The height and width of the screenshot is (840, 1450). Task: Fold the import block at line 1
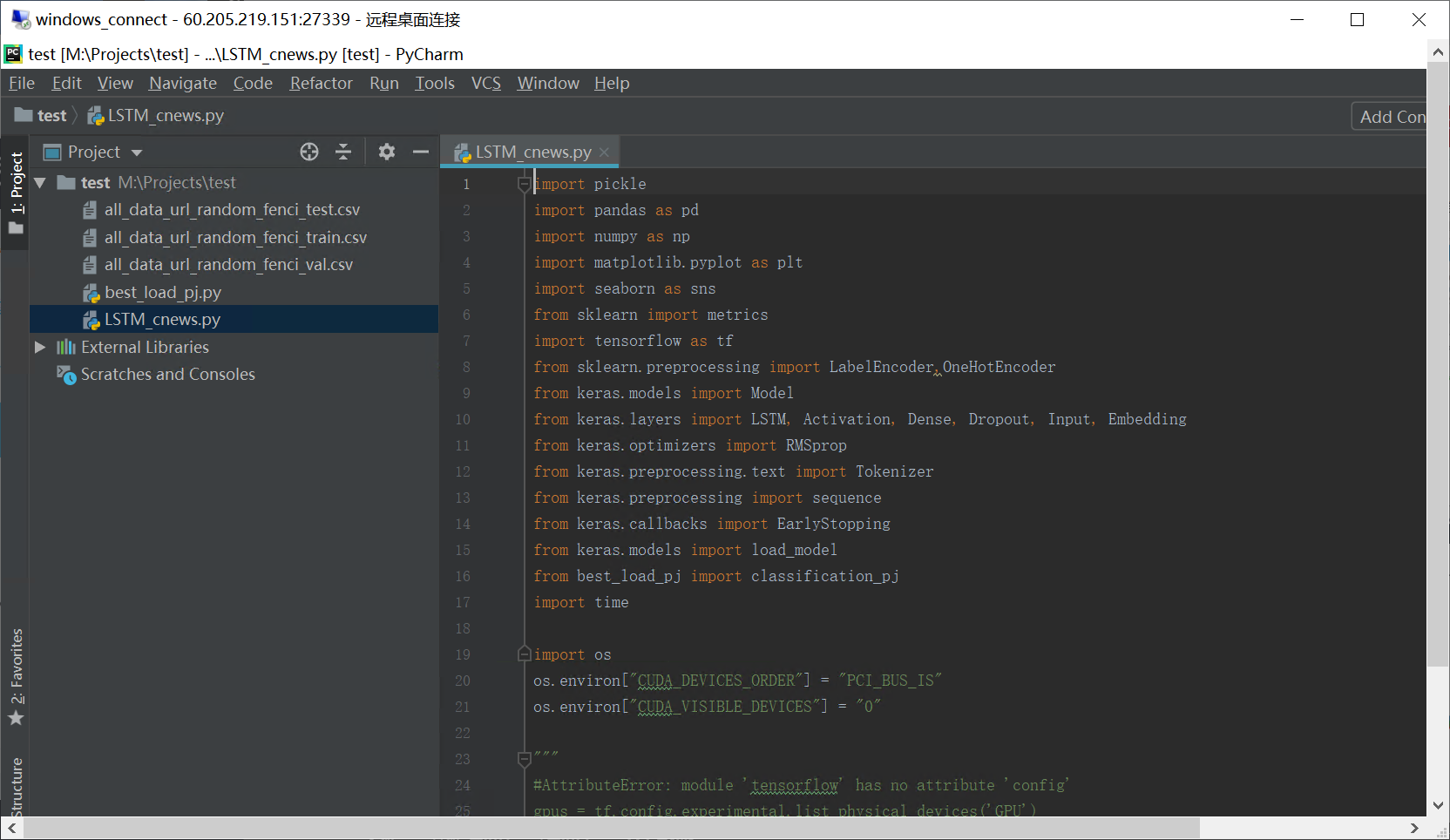pos(524,184)
